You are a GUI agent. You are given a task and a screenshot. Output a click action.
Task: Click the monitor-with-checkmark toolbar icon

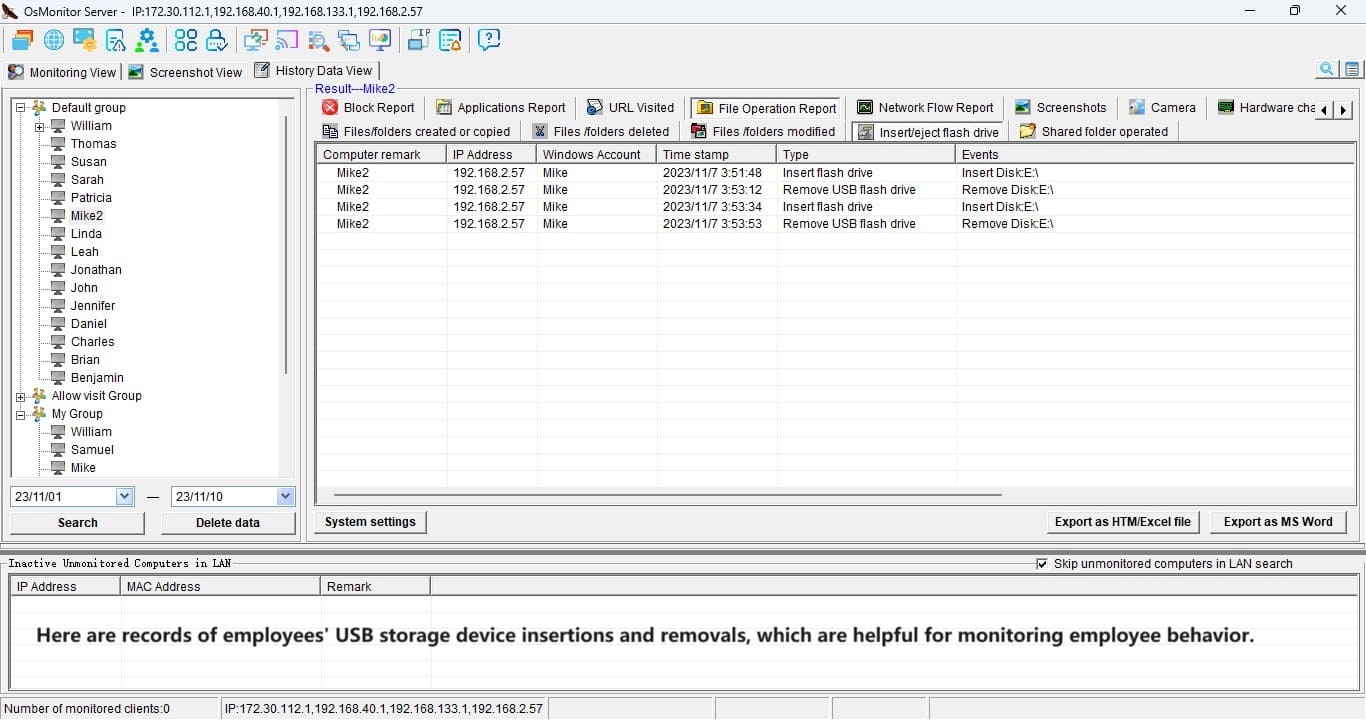pyautogui.click(x=255, y=39)
